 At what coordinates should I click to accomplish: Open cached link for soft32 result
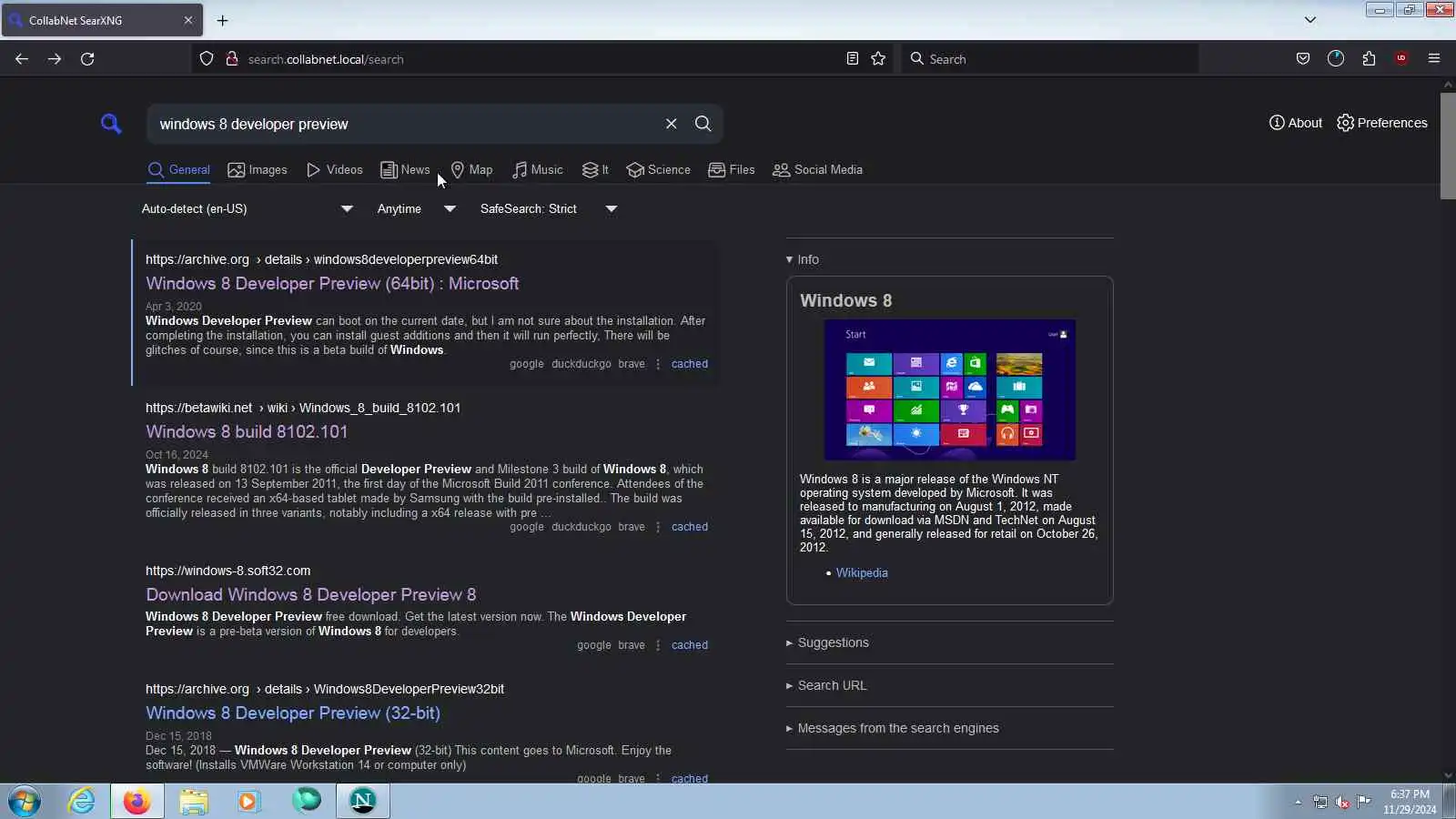point(690,645)
